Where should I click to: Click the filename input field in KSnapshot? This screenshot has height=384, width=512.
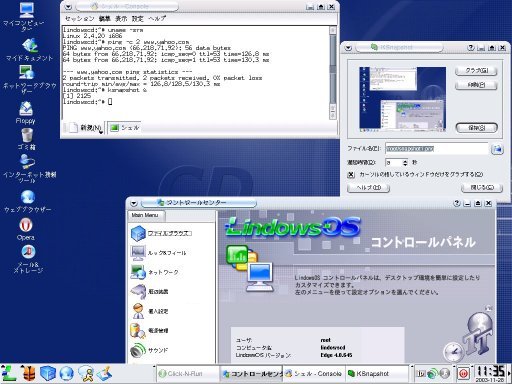click(x=437, y=149)
